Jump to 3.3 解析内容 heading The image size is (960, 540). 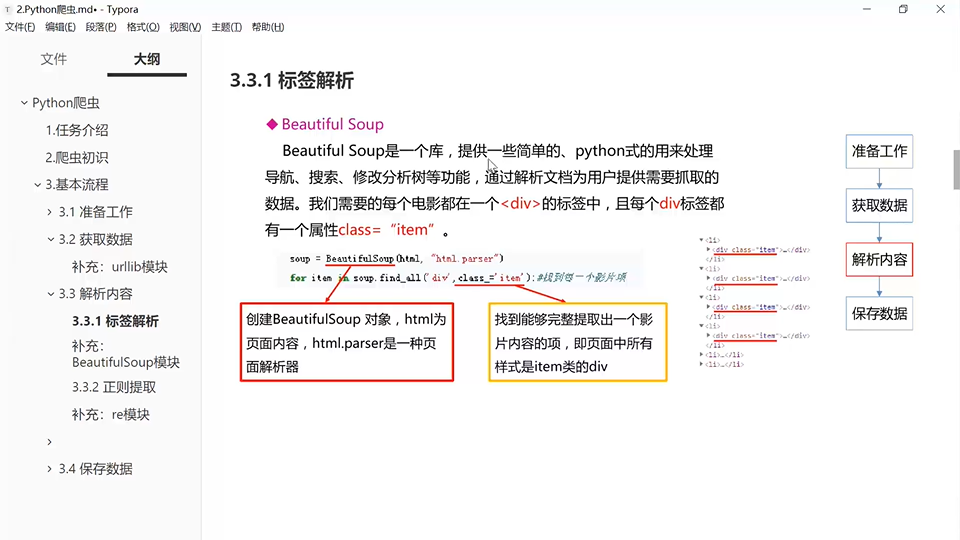(96, 294)
